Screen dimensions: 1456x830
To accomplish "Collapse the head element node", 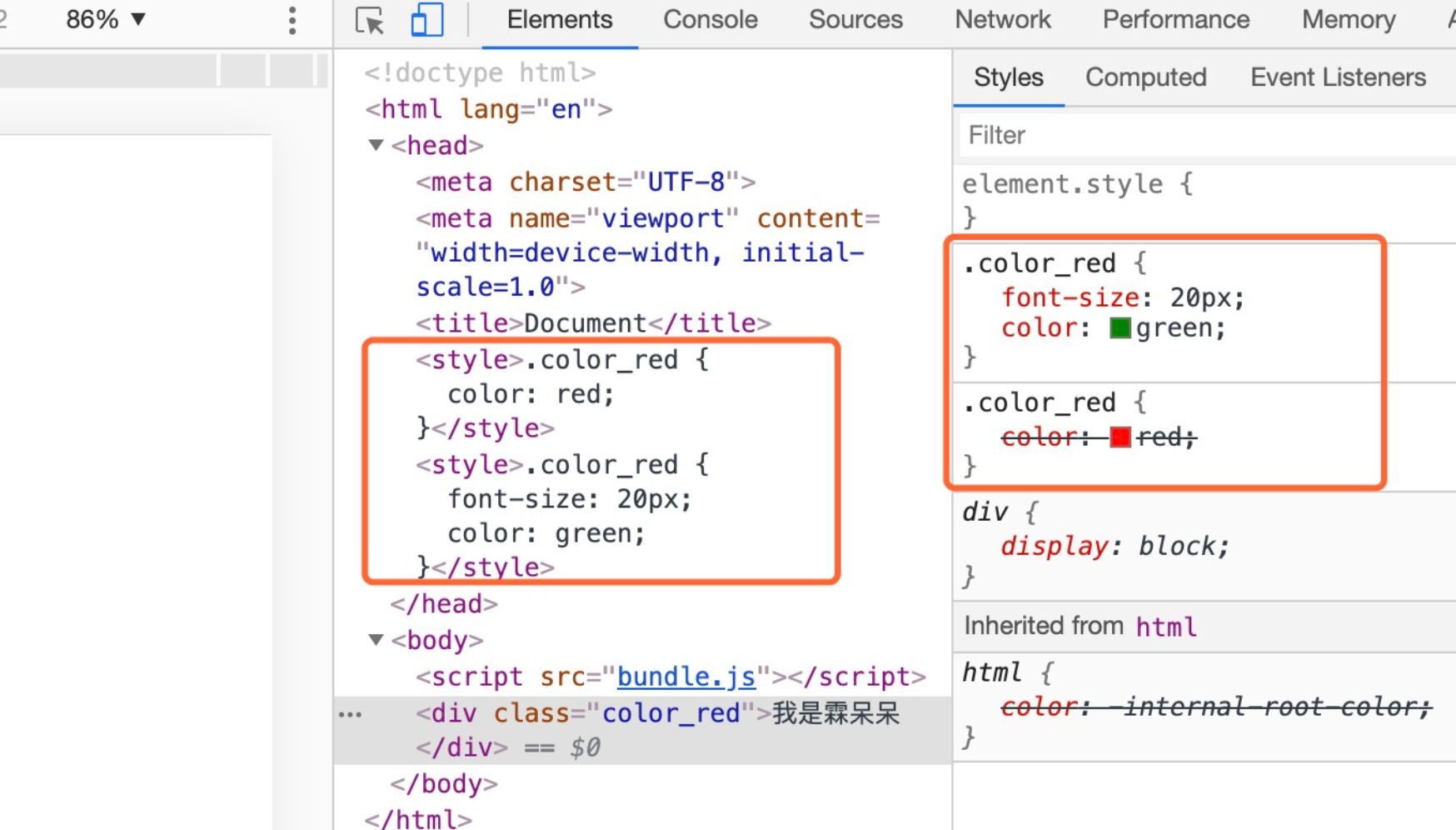I will point(376,146).
